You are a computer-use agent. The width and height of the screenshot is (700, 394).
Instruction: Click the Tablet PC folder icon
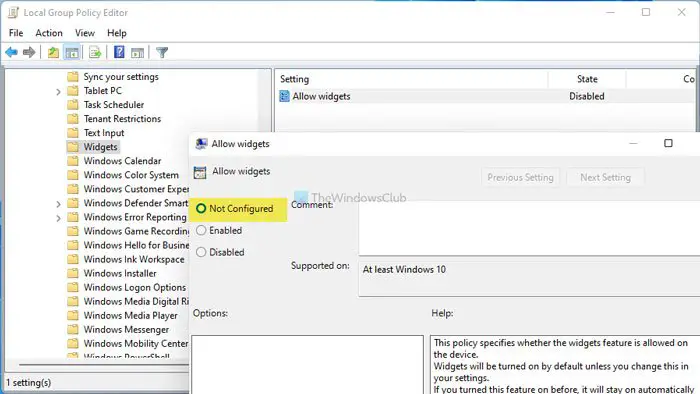pyautogui.click(x=73, y=91)
